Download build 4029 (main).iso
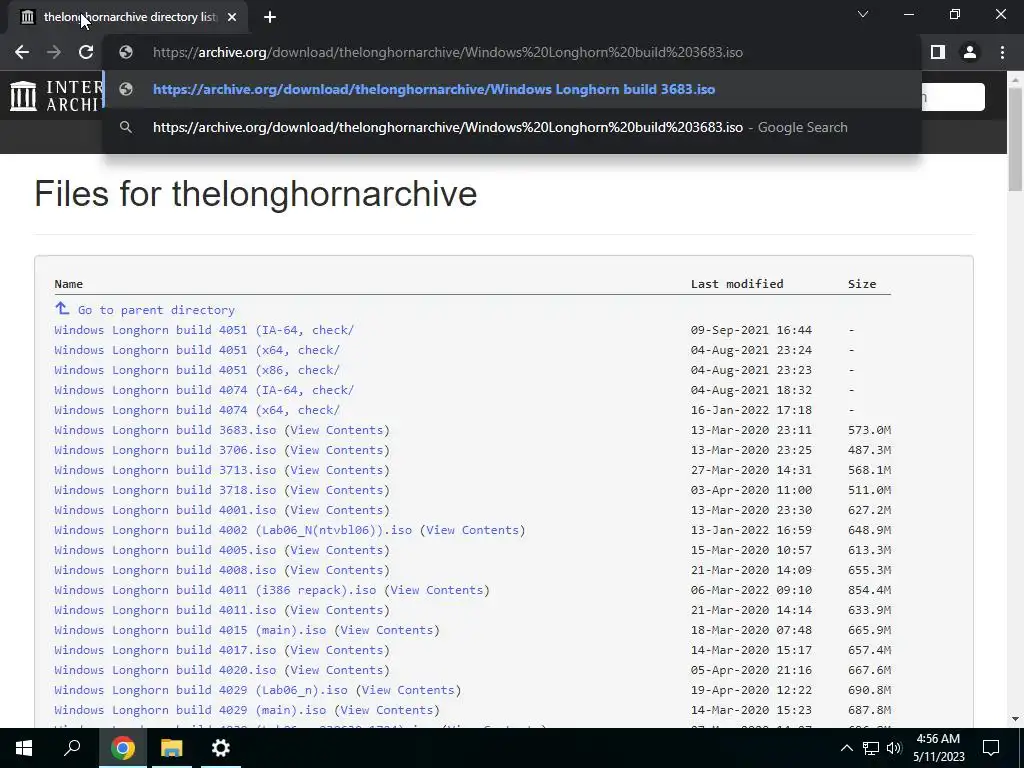This screenshot has width=1024, height=768. (190, 710)
